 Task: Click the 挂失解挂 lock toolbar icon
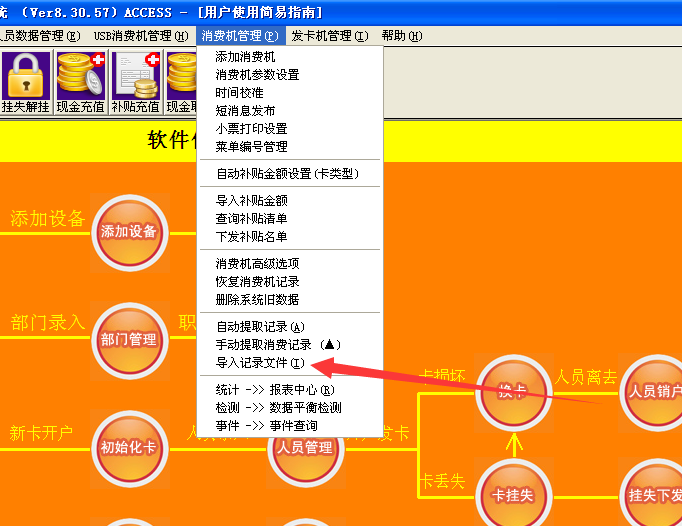coord(25,81)
